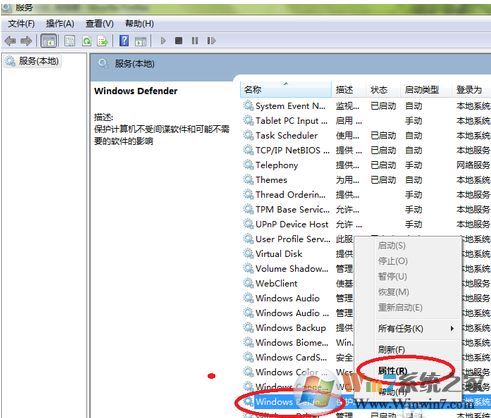The image size is (491, 418).
Task: Click the gear icon beside Task Scheduler
Action: click(x=248, y=135)
